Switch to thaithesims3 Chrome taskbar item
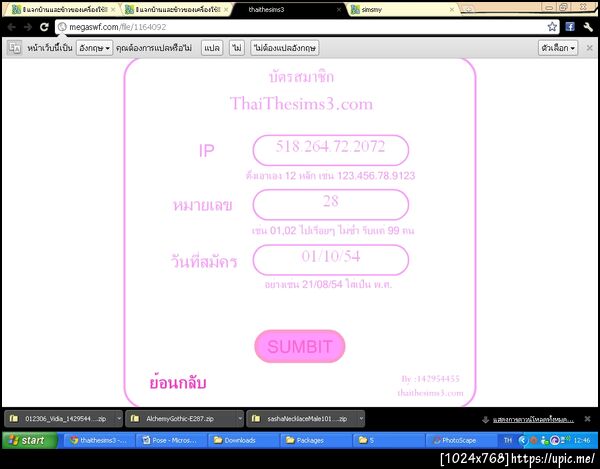 pyautogui.click(x=98, y=440)
